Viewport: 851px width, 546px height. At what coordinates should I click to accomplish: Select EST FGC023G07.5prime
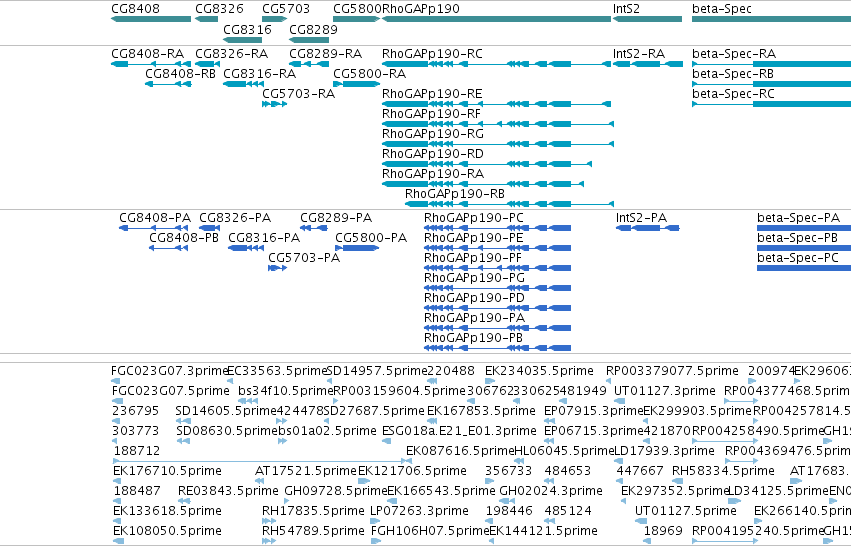pos(170,391)
